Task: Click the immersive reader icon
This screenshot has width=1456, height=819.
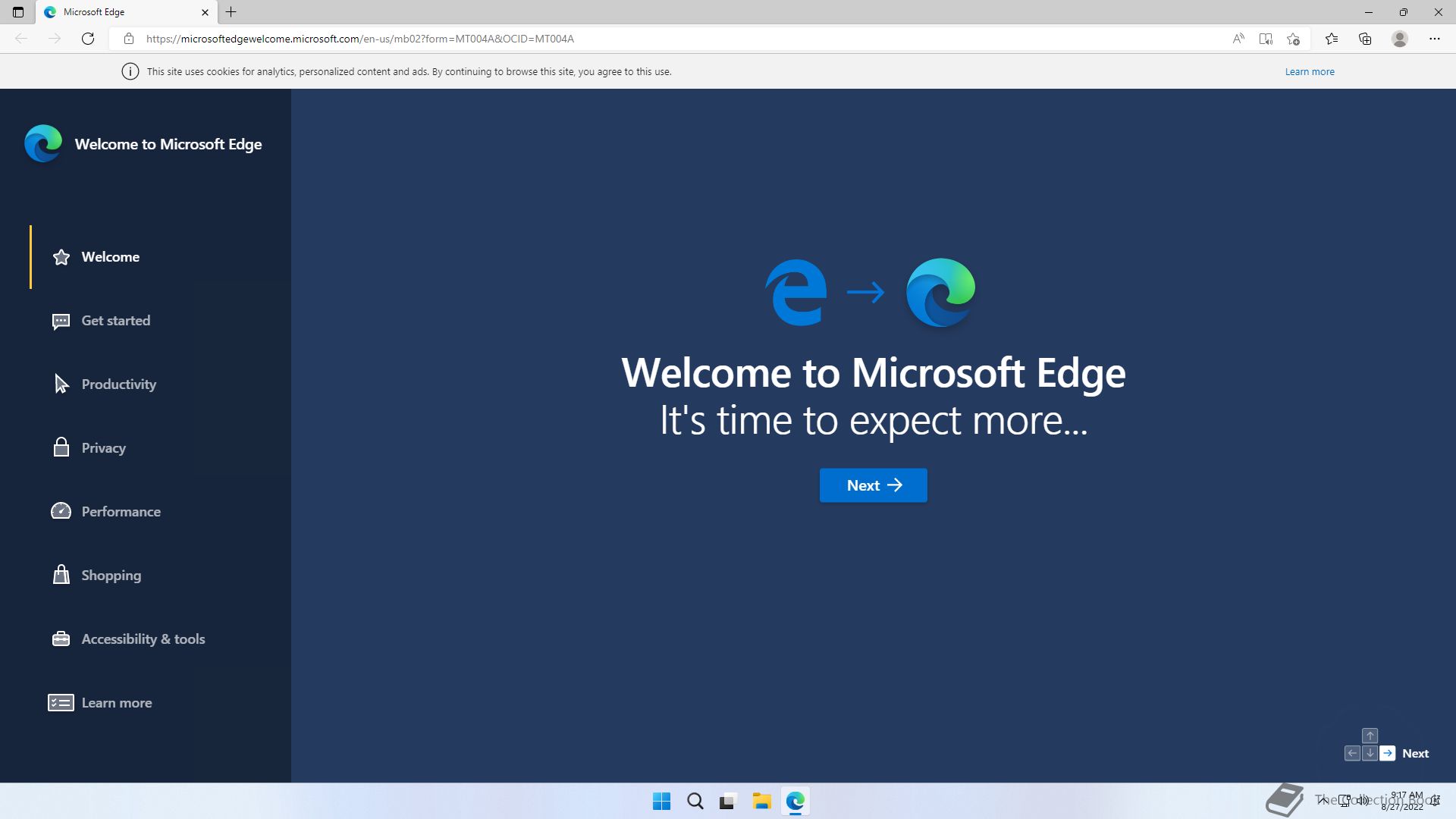Action: click(x=1266, y=39)
